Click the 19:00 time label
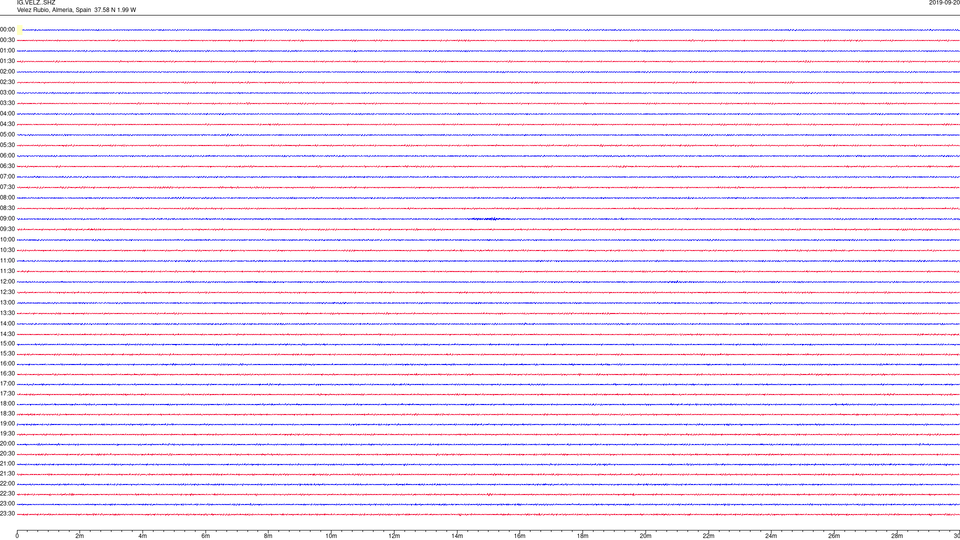Image resolution: width=960 pixels, height=540 pixels. 7,424
